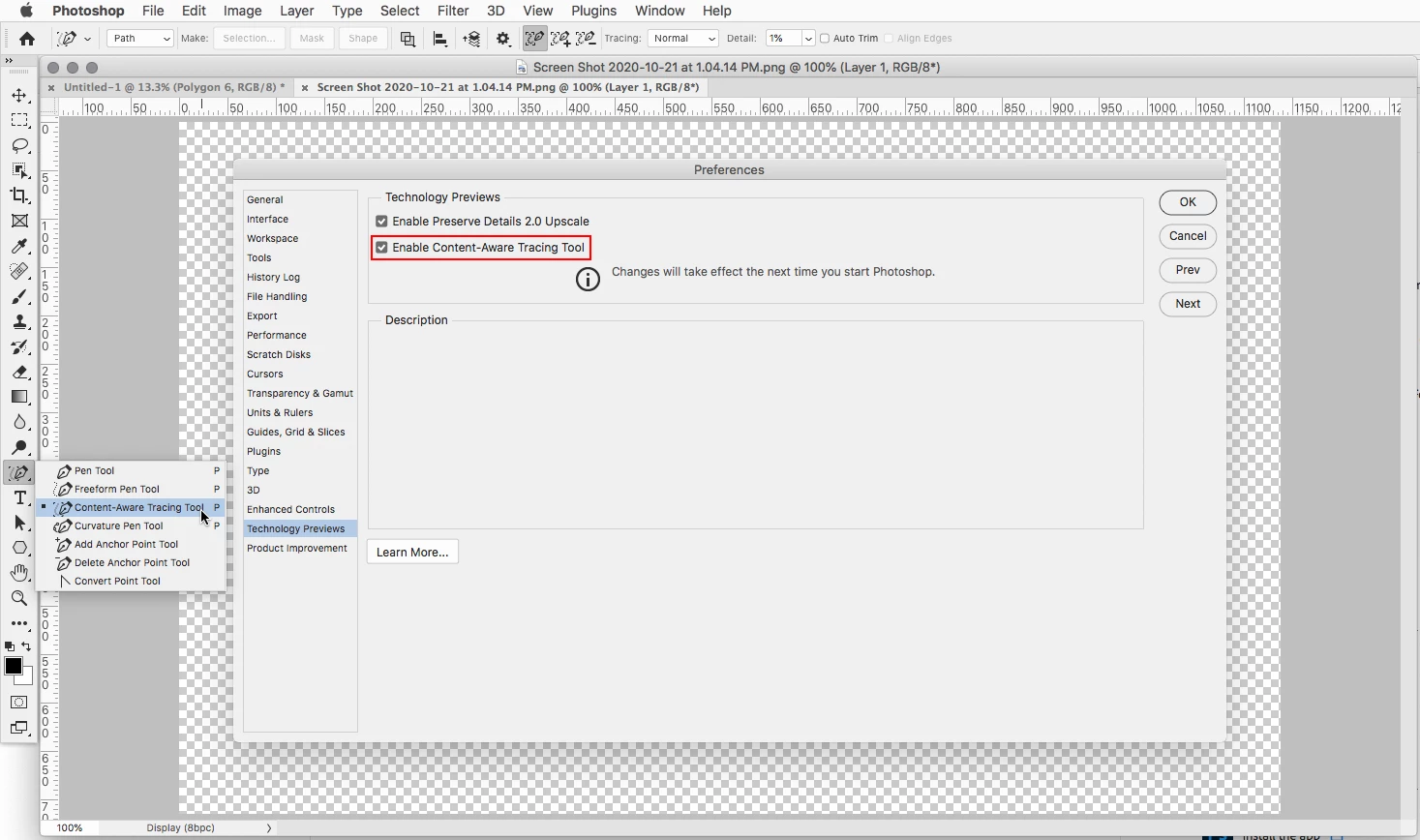Select the Move tool
This screenshot has width=1420, height=840.
click(x=19, y=96)
